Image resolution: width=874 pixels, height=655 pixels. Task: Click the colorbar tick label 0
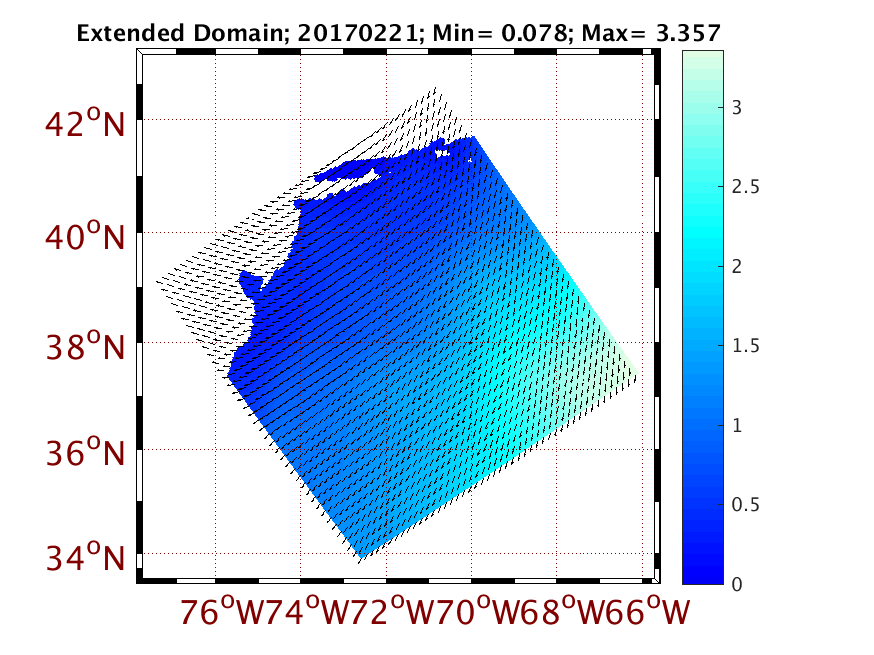[x=737, y=584]
